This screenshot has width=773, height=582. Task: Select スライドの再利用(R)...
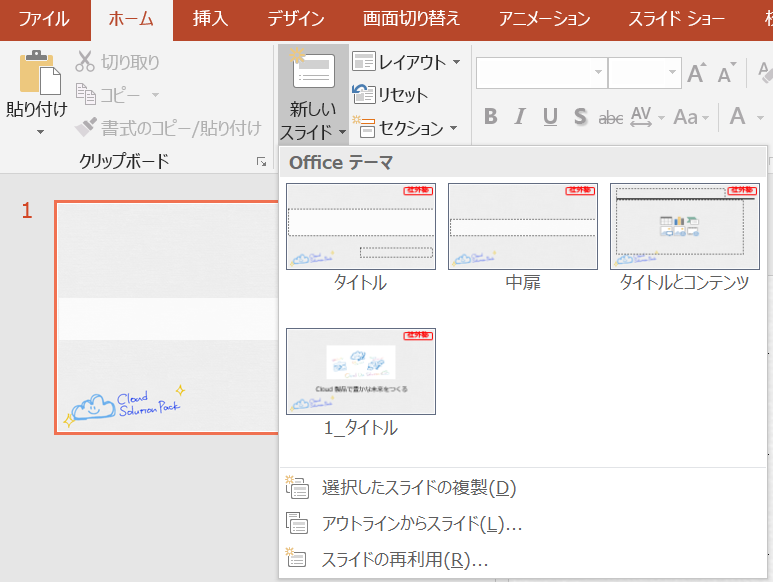pyautogui.click(x=523, y=559)
